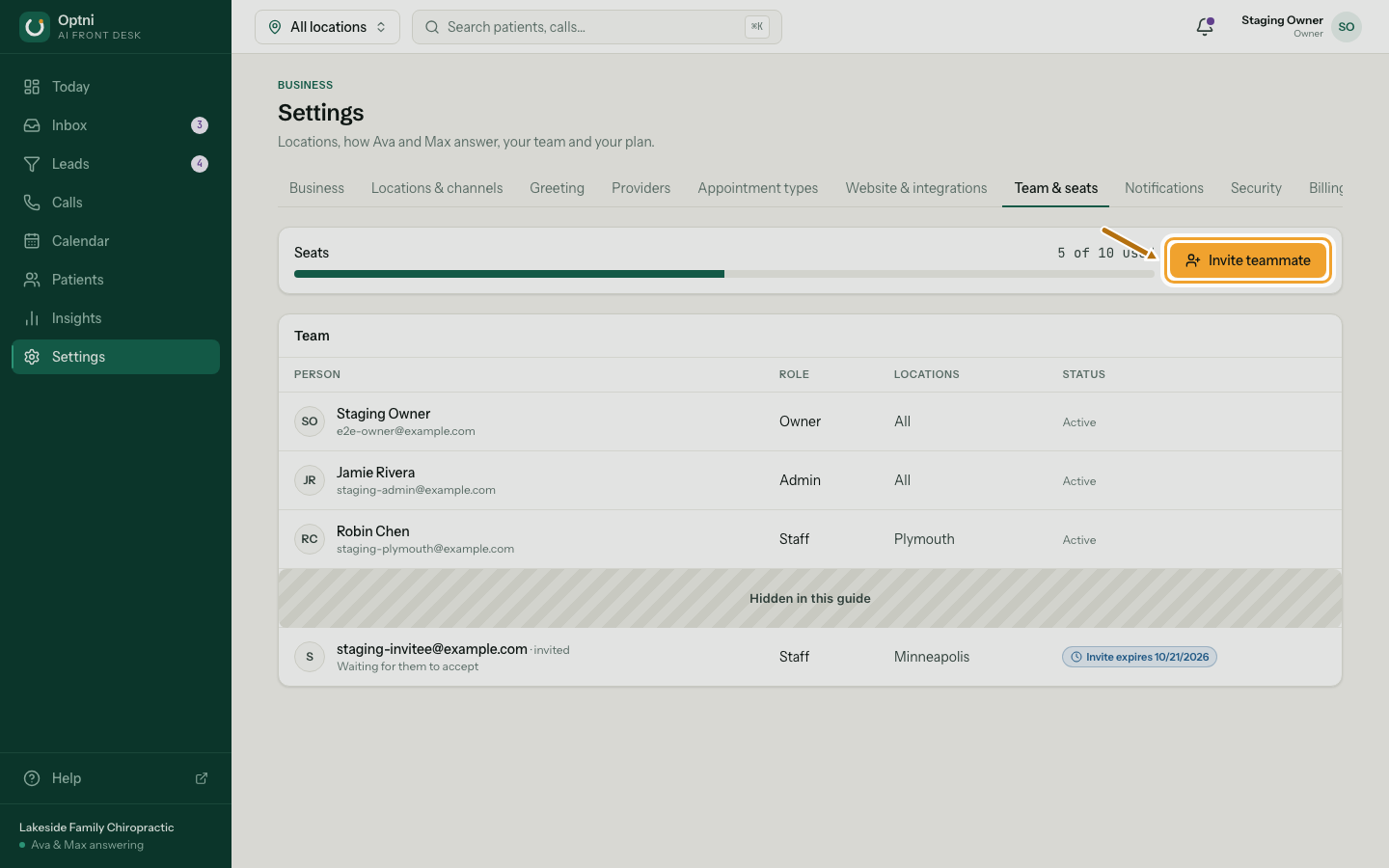This screenshot has width=1389, height=868.
Task: Open the Calendar page icon
Action: [x=32, y=241]
